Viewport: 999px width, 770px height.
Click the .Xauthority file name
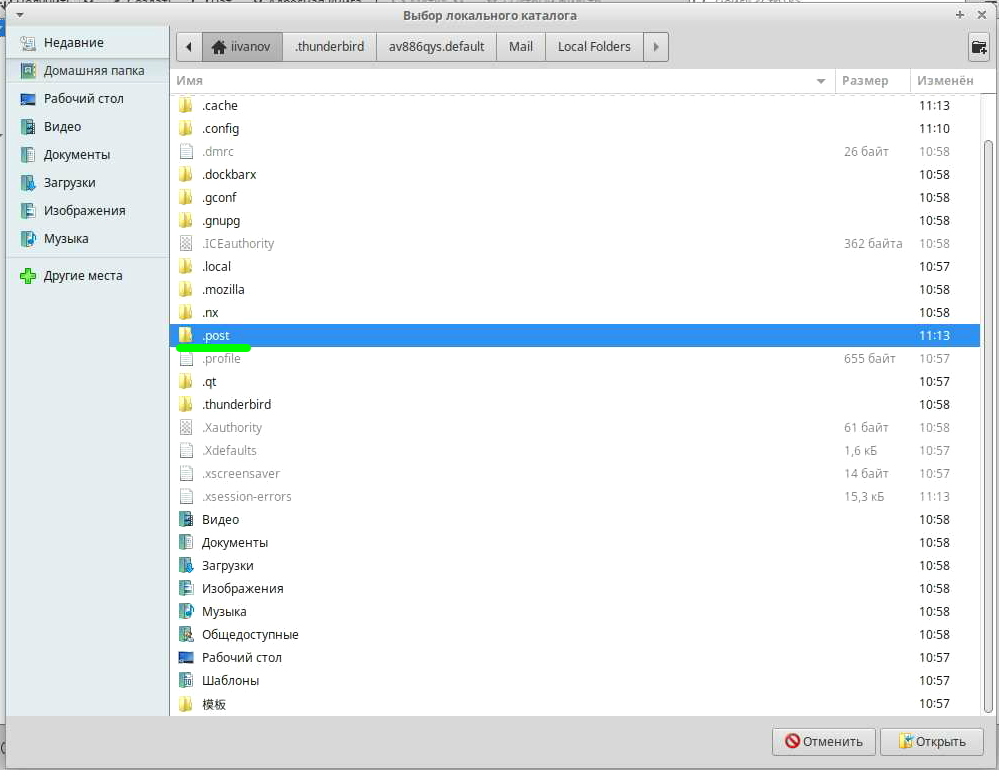click(232, 427)
